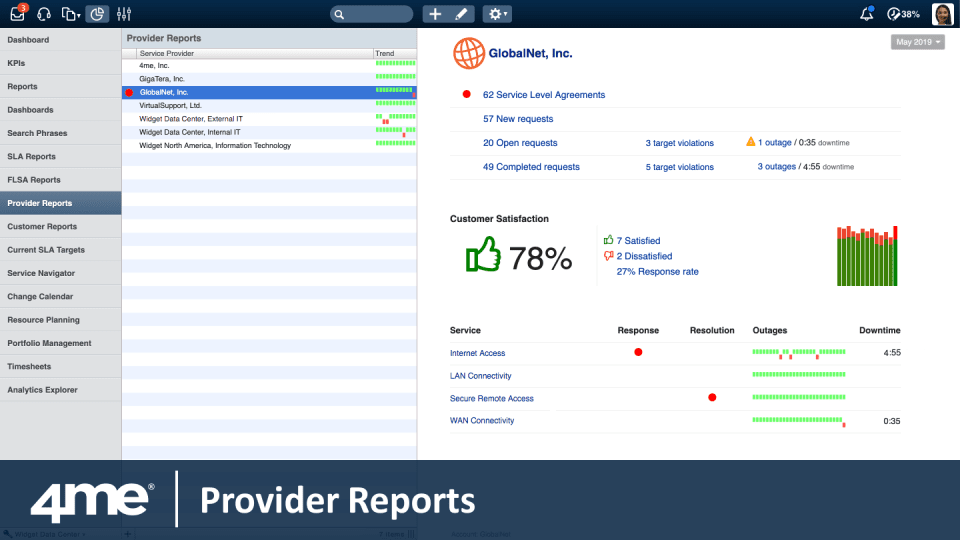This screenshot has width=960, height=540.
Task: Select the analytics pie chart icon
Action: [97, 14]
